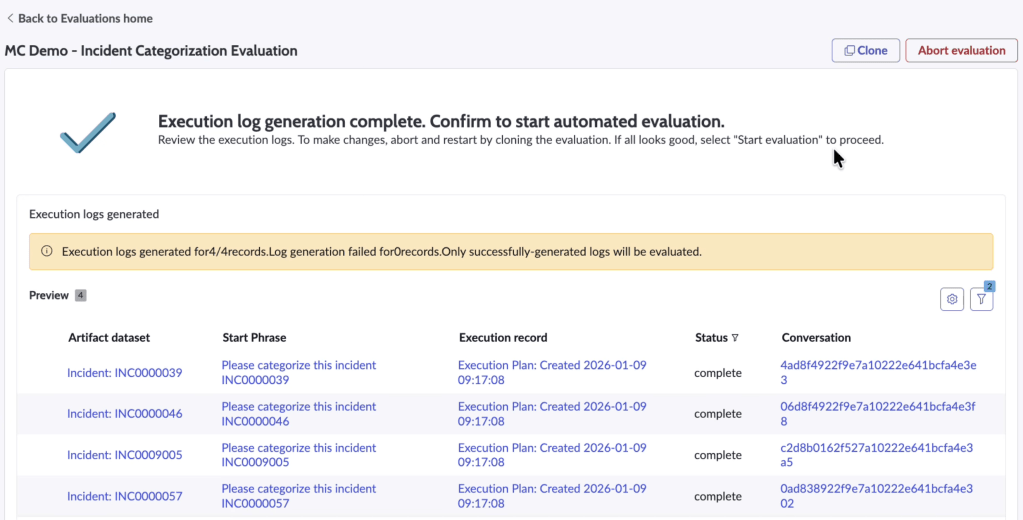Sort by the Status column arrow
Viewport: 1023px width, 520px height.
tap(735, 338)
